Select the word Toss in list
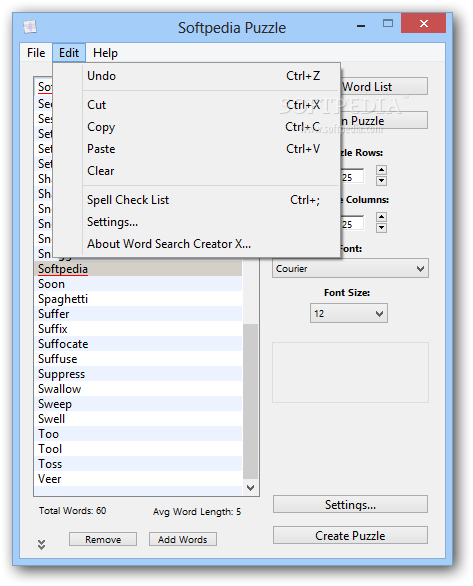The width and height of the screenshot is (473, 586). 138,464
